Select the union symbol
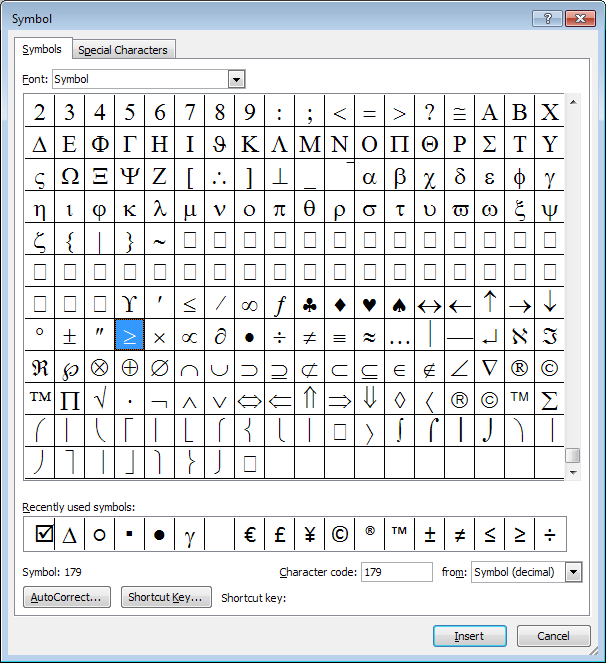The image size is (606, 663). coord(219,367)
